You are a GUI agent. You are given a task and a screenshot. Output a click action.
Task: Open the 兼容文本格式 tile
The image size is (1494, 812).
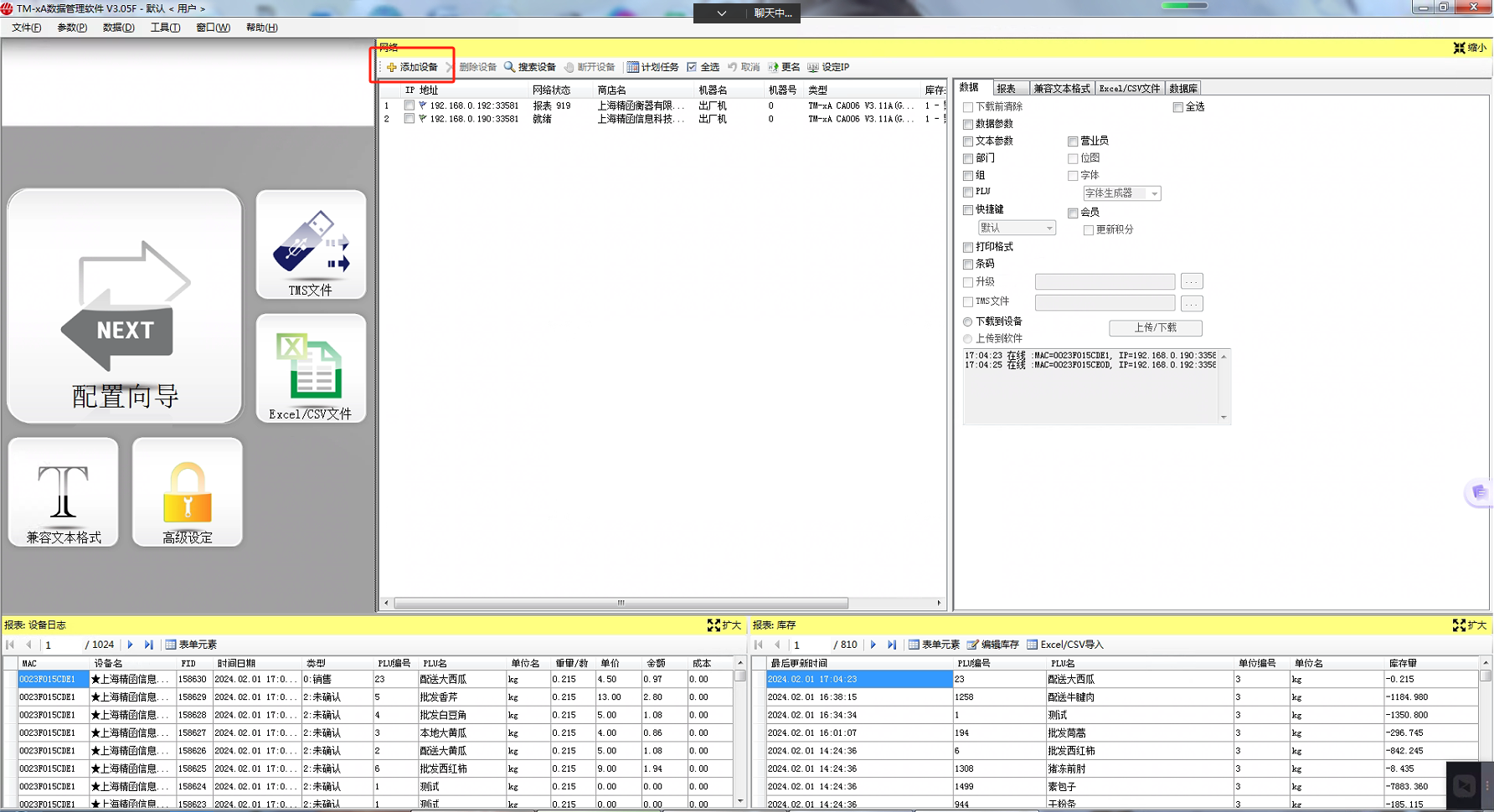[64, 492]
